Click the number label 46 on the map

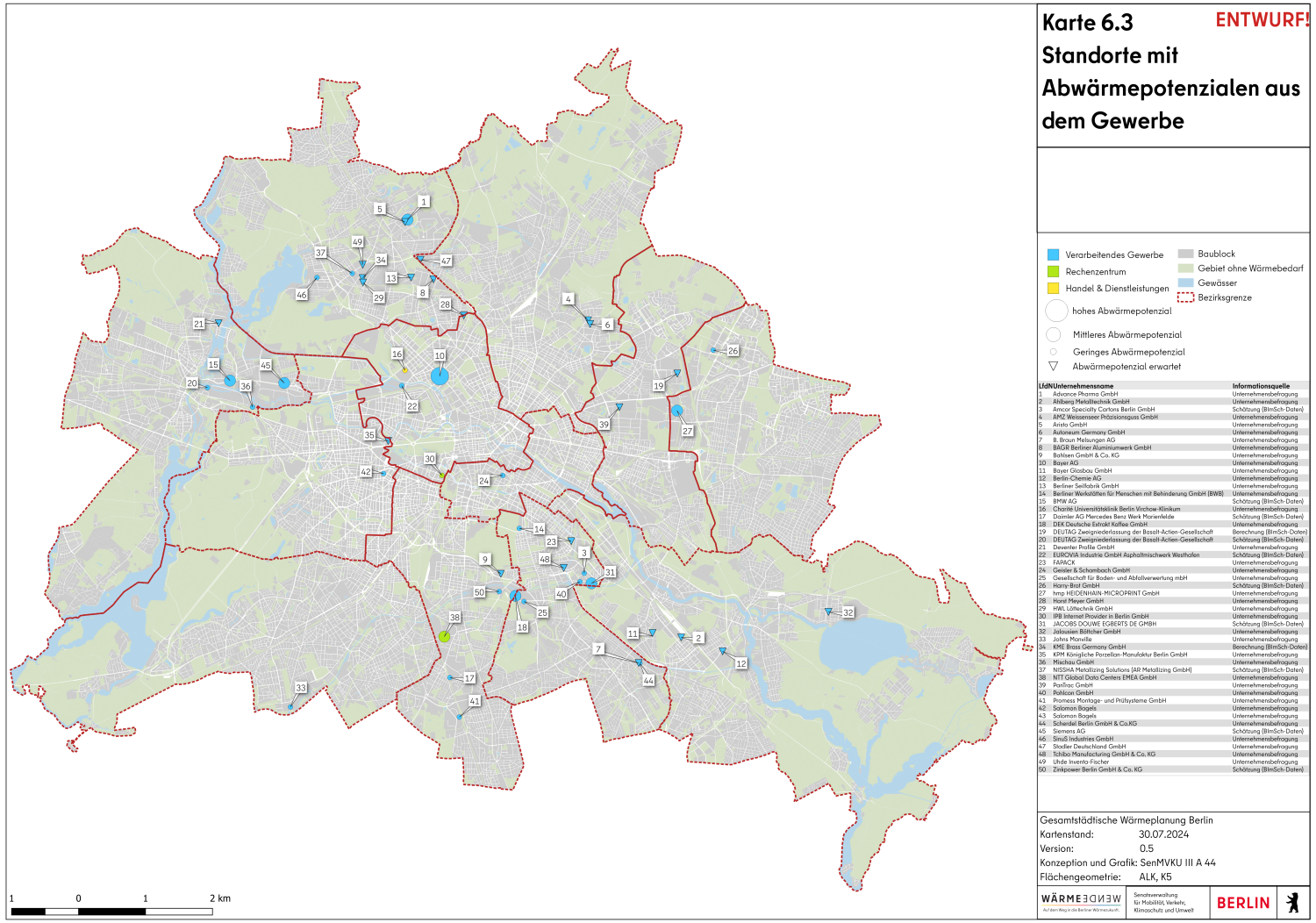tap(302, 295)
